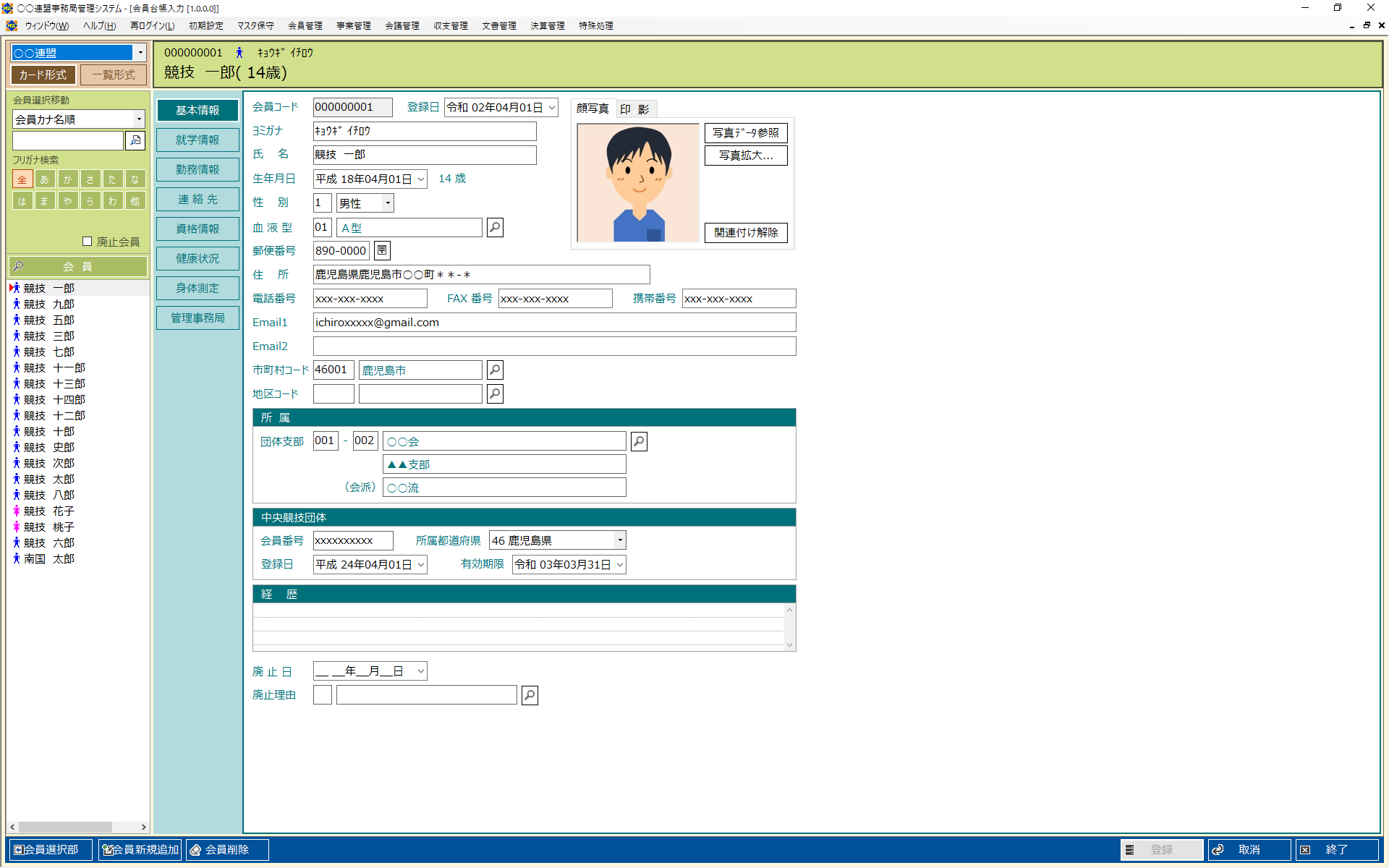Select member 競技 花子 in list

[48, 511]
